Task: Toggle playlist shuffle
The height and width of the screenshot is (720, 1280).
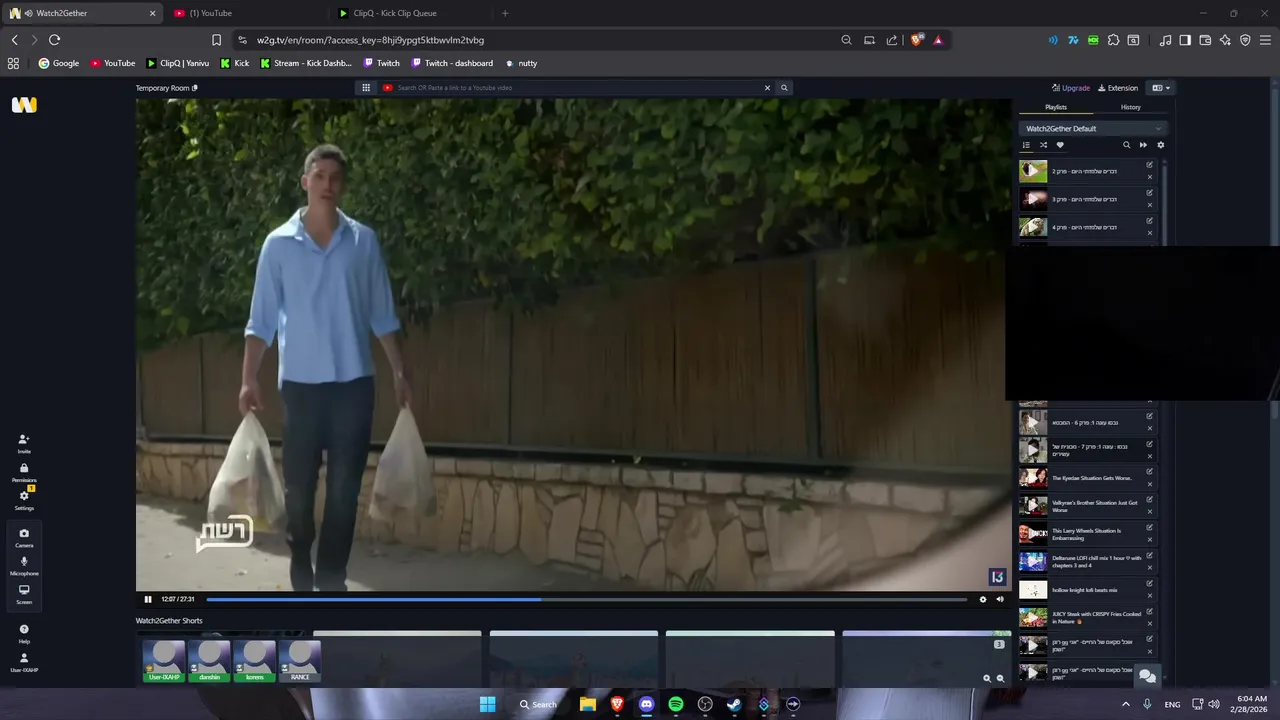Action: 1043,145
